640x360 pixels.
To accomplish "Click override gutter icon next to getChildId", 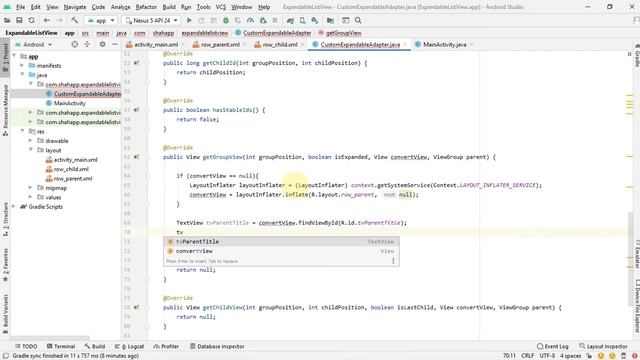I will (x=136, y=63).
